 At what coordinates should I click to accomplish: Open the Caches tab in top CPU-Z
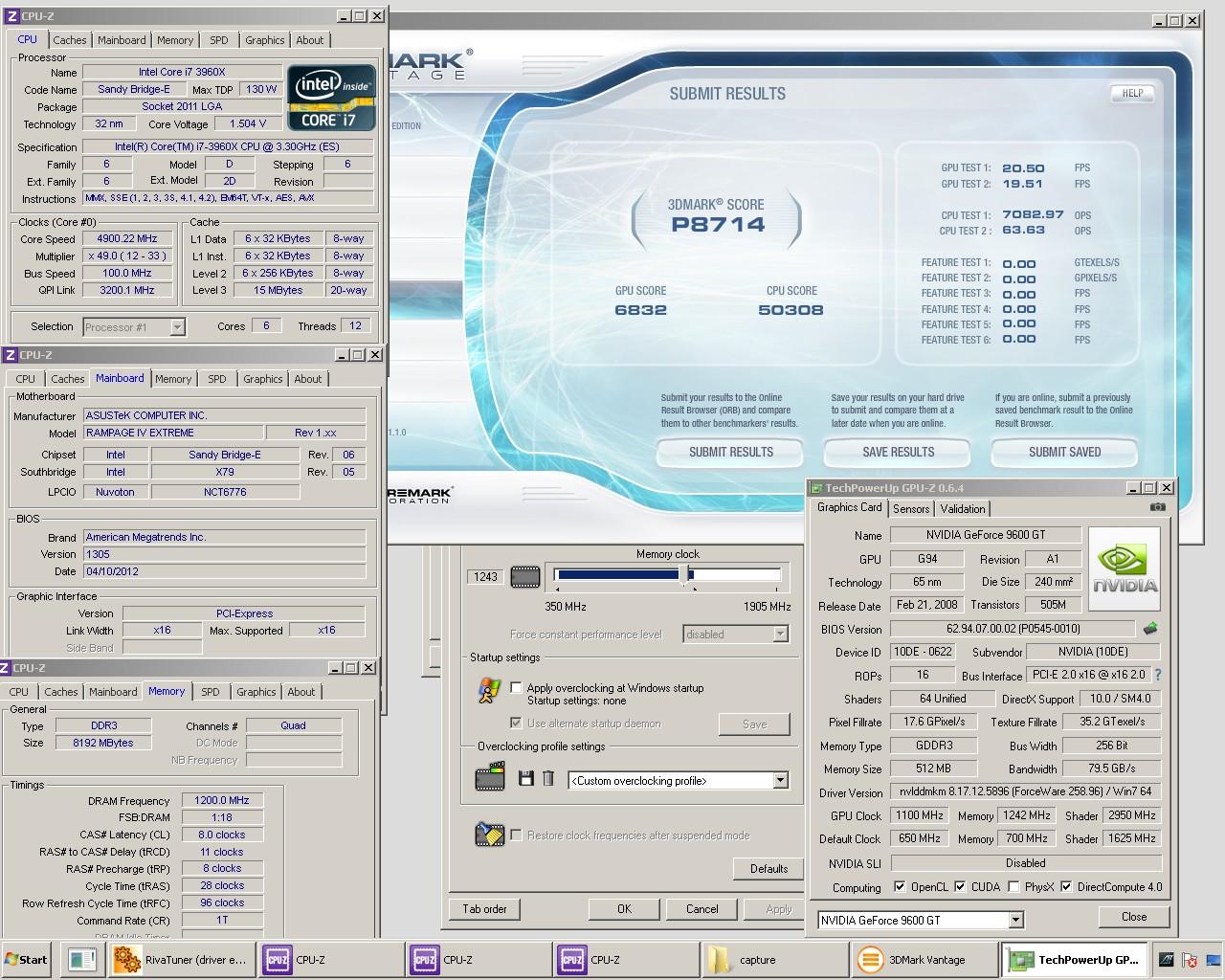pos(70,40)
